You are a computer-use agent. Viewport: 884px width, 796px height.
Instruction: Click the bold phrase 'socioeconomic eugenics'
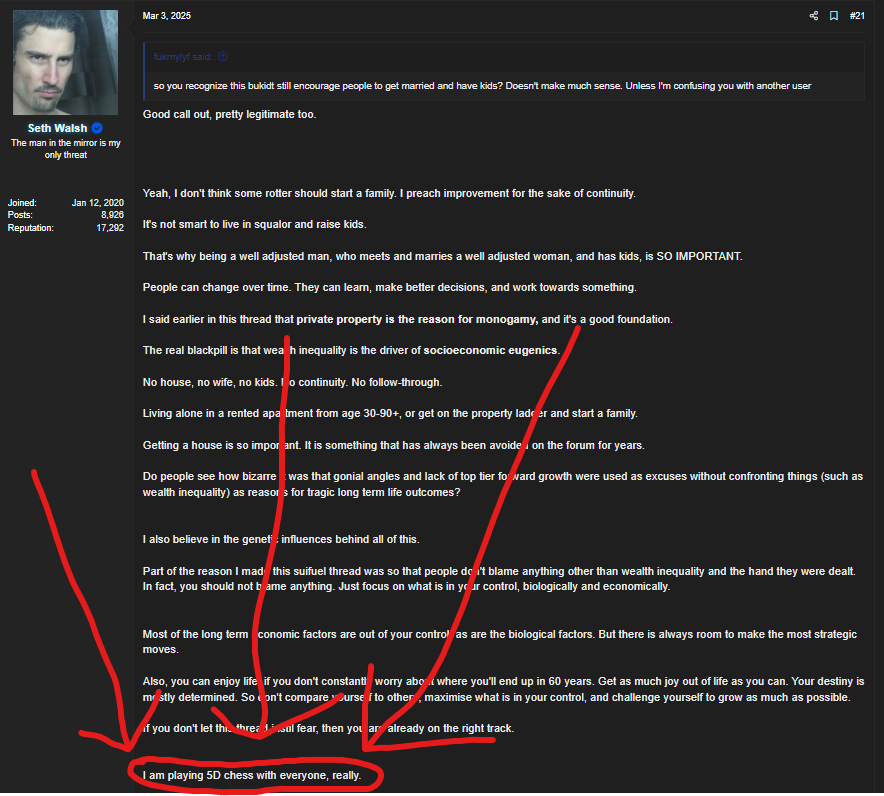point(490,350)
